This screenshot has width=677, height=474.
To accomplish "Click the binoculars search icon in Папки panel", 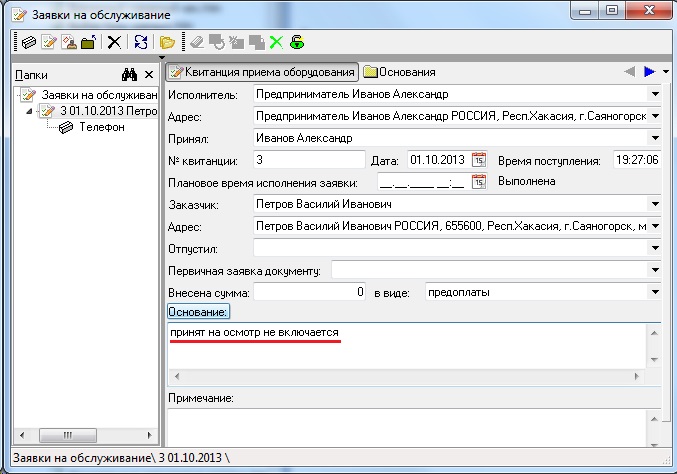I will 129,75.
